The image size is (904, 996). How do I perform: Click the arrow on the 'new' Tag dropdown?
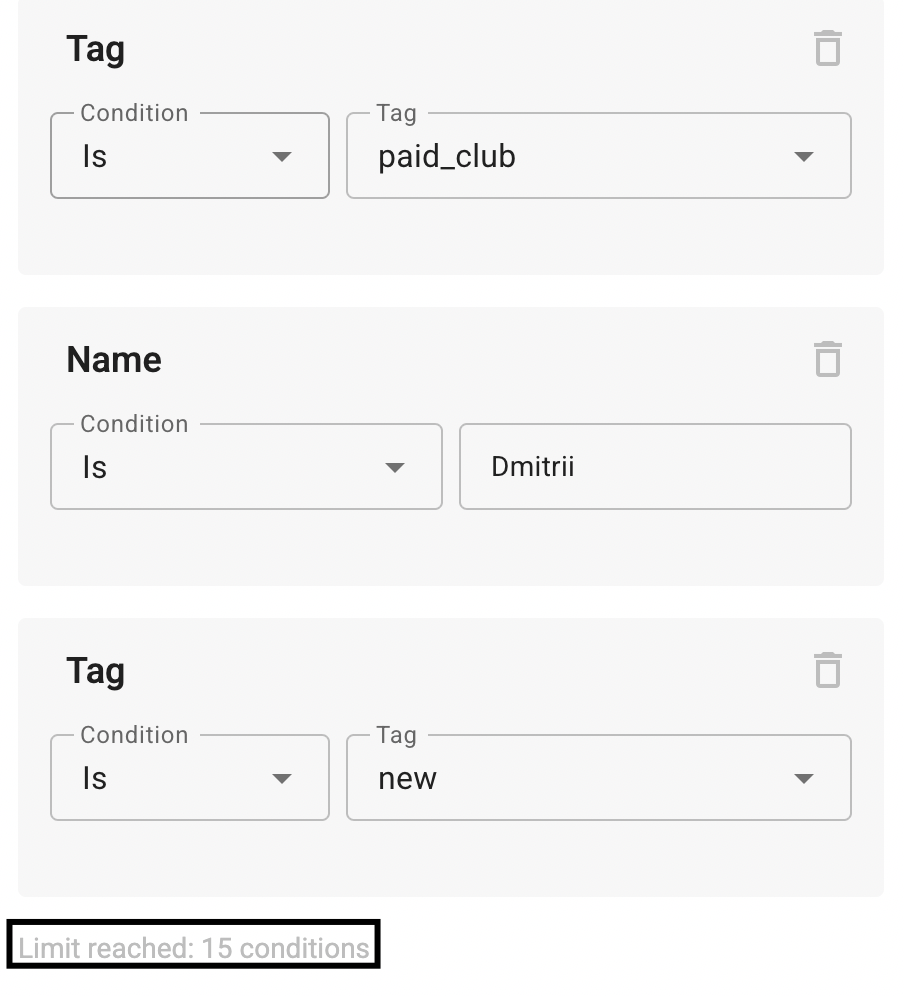click(x=803, y=779)
